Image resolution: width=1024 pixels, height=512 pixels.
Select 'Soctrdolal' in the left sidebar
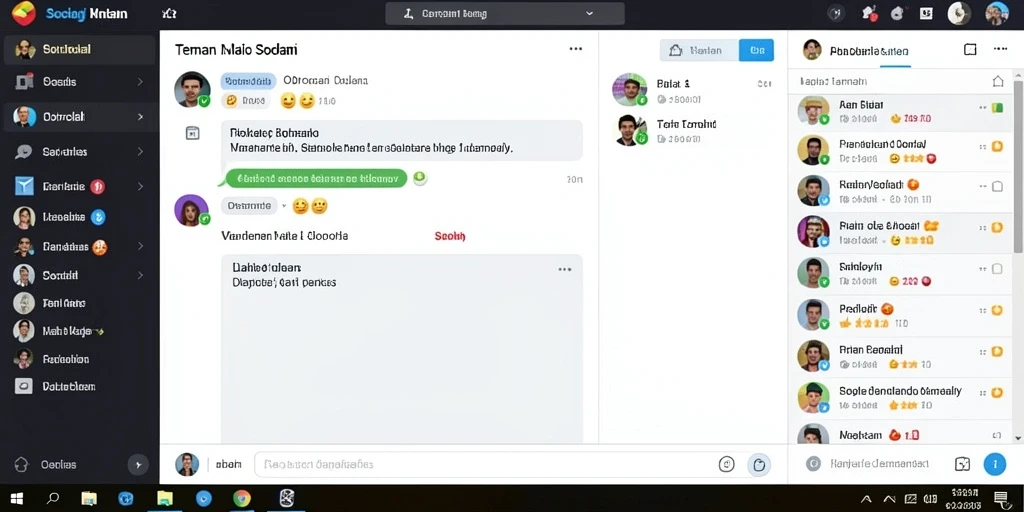click(x=80, y=49)
